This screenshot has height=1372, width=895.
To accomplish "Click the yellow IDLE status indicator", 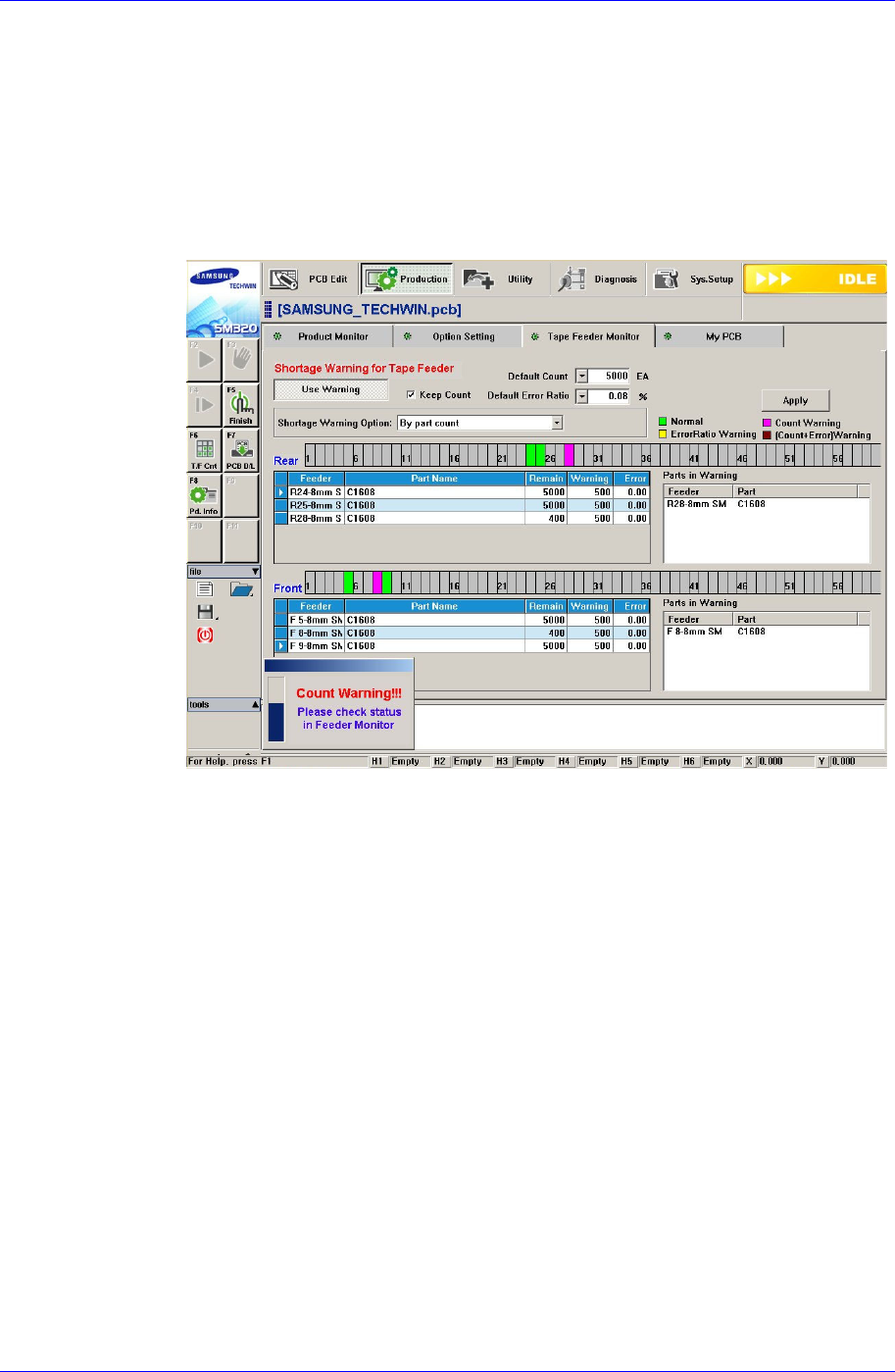I will pyautogui.click(x=814, y=279).
